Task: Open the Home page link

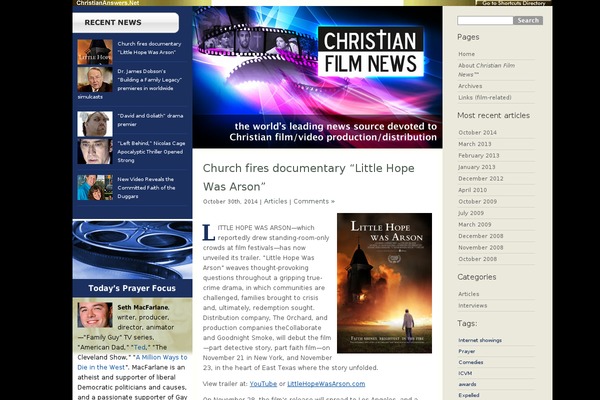Action: [466, 54]
